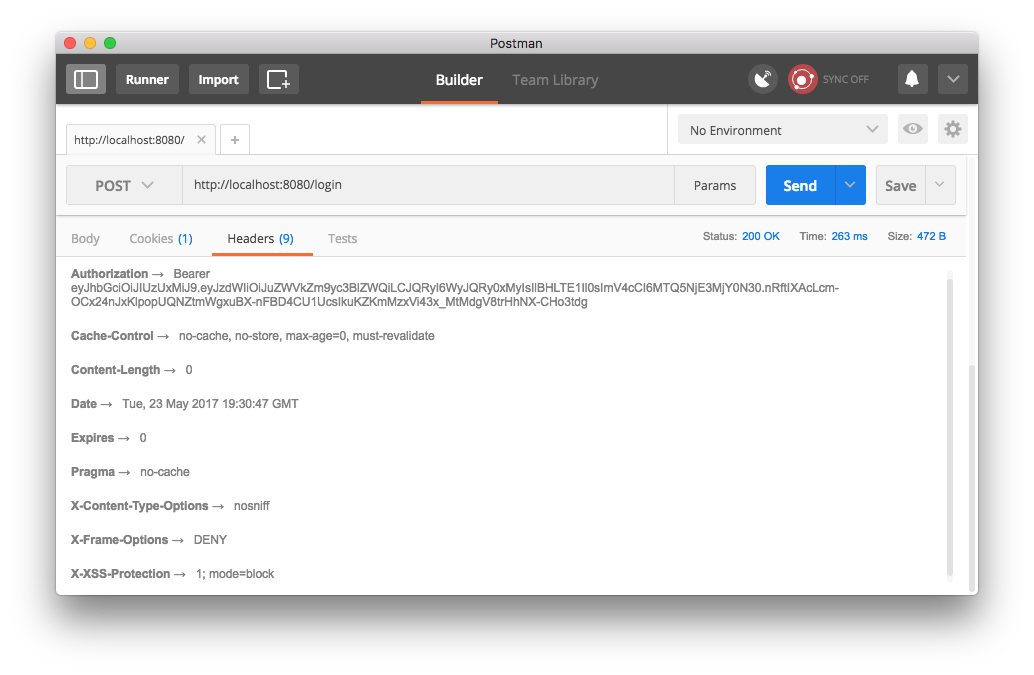Image resolution: width=1034 pixels, height=675 pixels.
Task: Open the notifications bell
Action: 912,79
